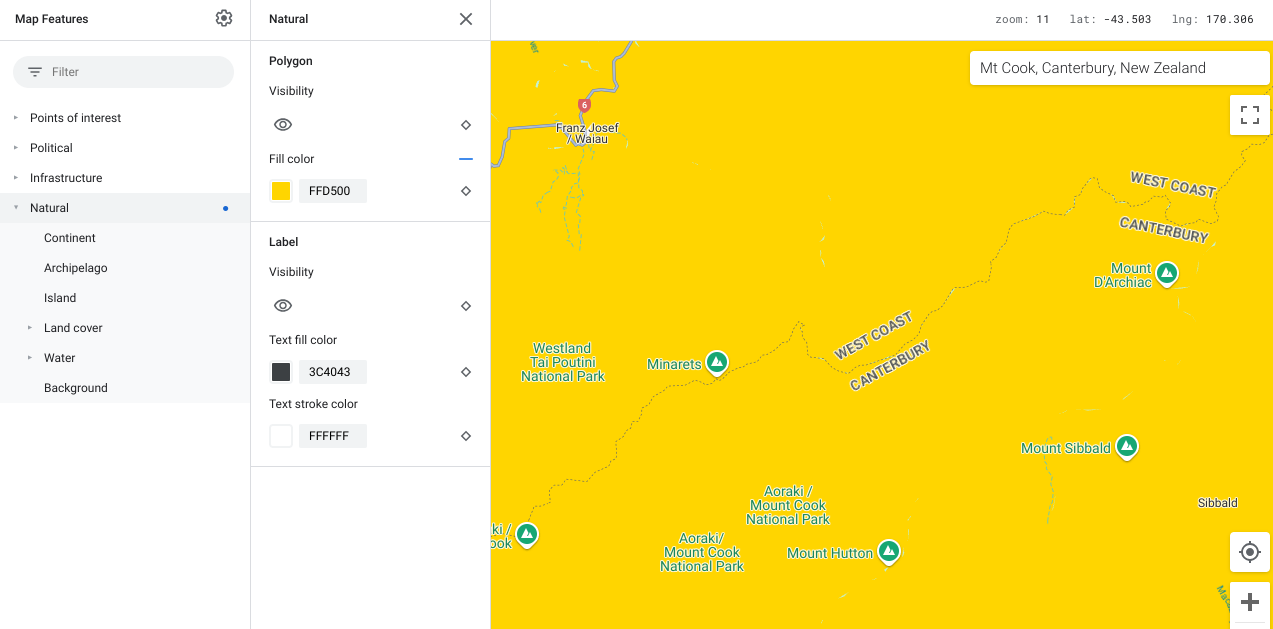1273x629 pixels.
Task: Expand Water tree arrow
Action: click(30, 358)
